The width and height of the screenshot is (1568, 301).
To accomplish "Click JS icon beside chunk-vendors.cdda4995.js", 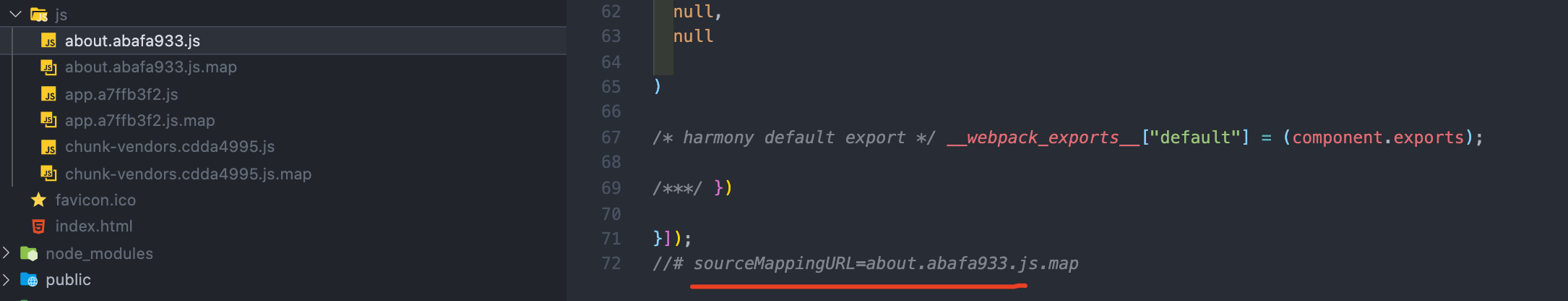I will pos(48,148).
